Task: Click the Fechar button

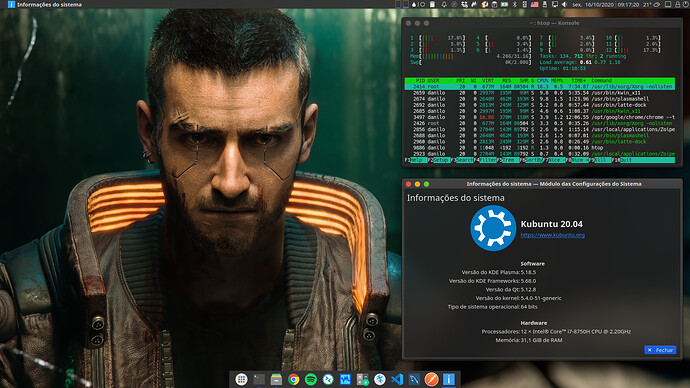Action: (661, 350)
